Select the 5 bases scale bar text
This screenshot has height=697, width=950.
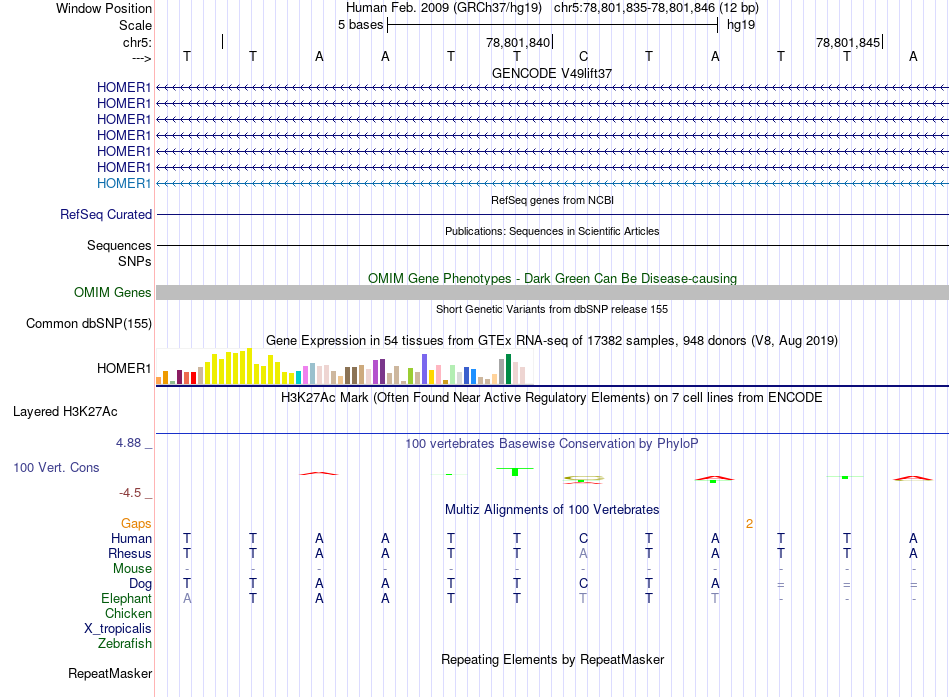pos(360,25)
